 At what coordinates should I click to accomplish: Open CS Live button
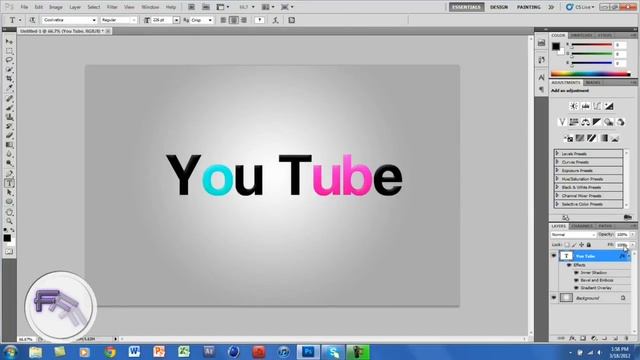581,7
